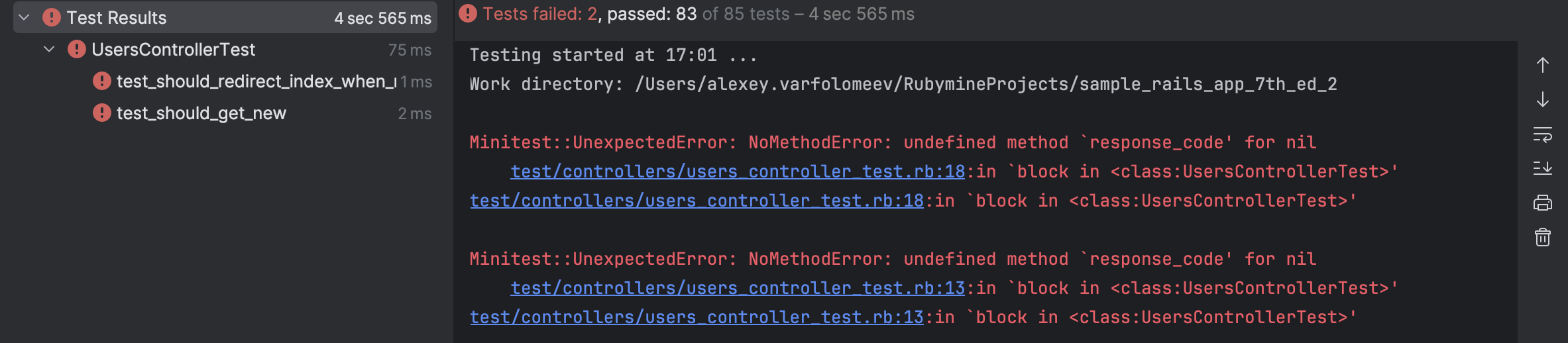The height and width of the screenshot is (343, 1568).
Task: Clear console output with trash icon
Action: [1543, 237]
